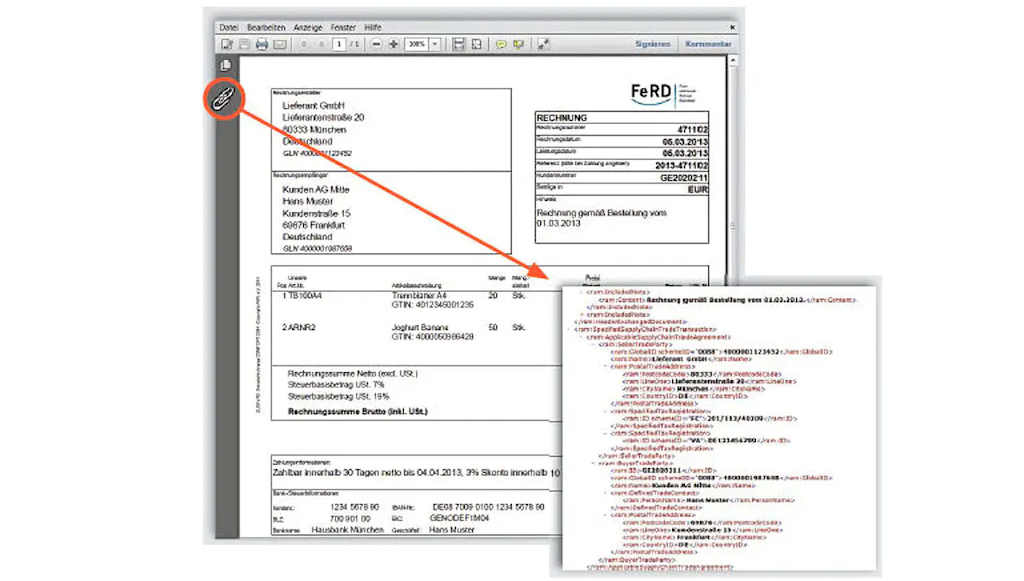Screen dimensions: 1024x581
Task: Show page thumbnails in the sidebar
Action: coord(225,65)
